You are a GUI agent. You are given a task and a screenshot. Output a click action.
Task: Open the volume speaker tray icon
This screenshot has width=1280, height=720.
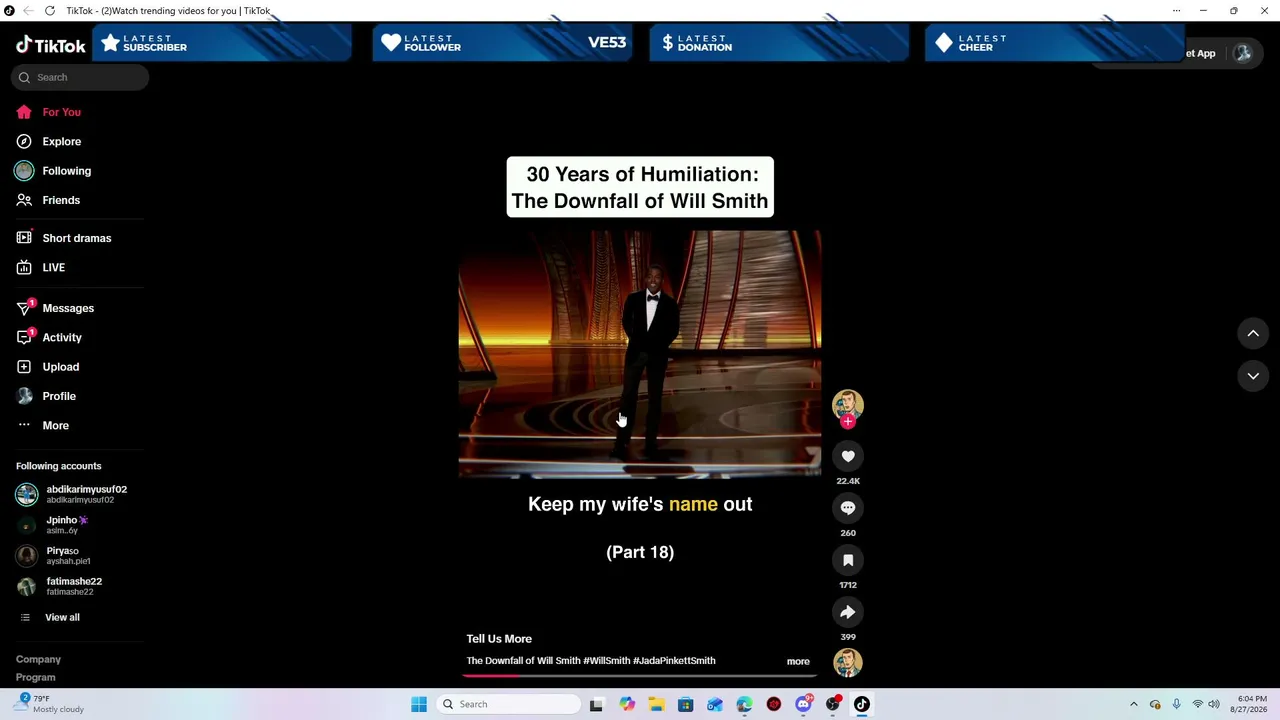tap(1214, 704)
